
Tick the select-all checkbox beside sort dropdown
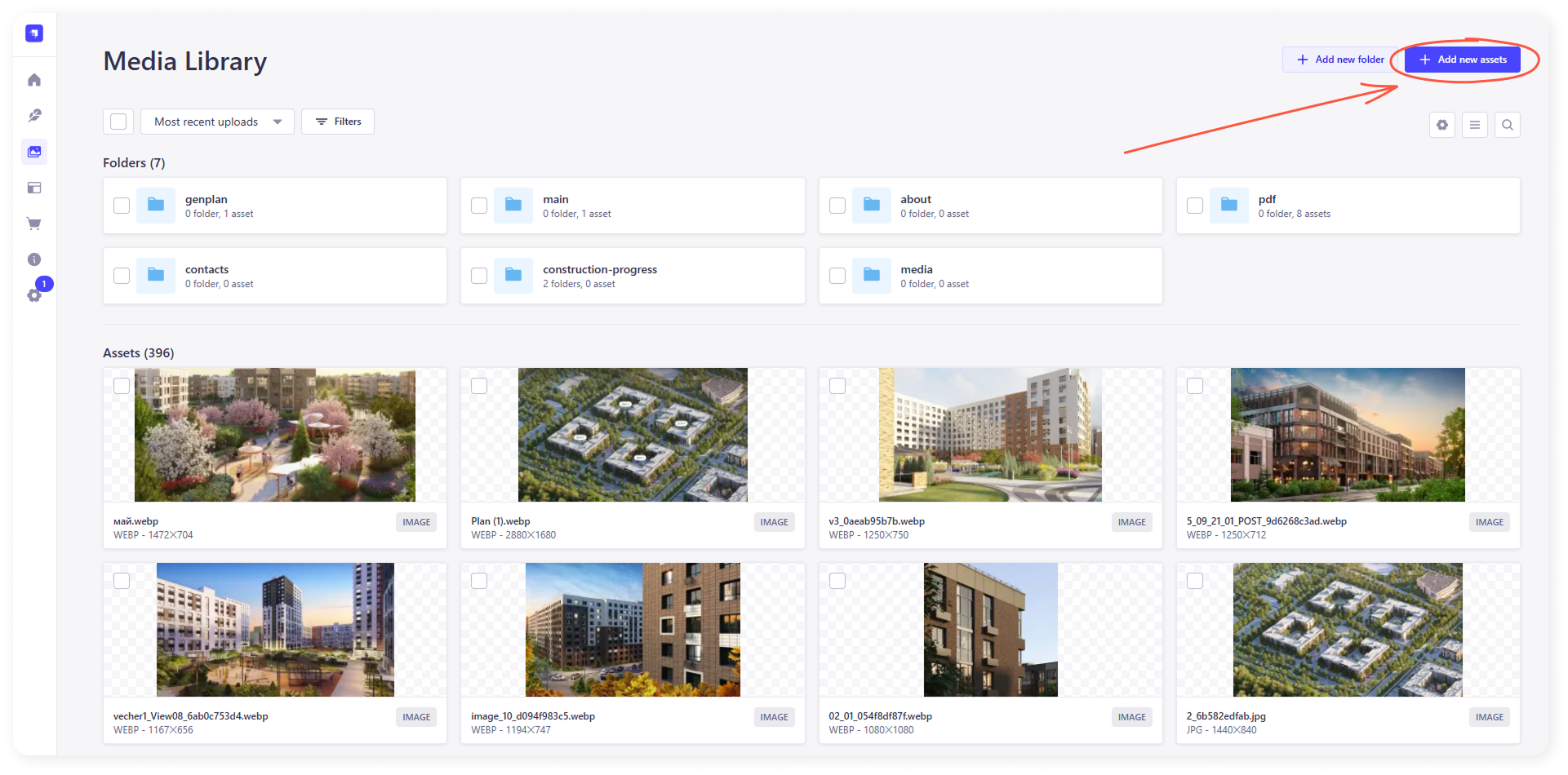click(x=118, y=122)
